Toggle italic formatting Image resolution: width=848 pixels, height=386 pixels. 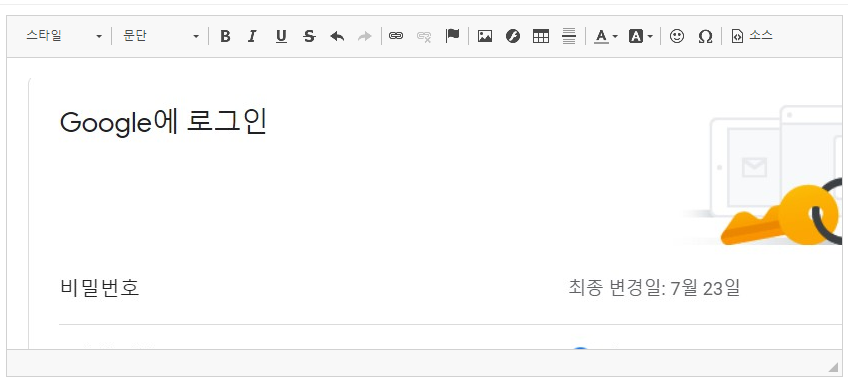(251, 36)
